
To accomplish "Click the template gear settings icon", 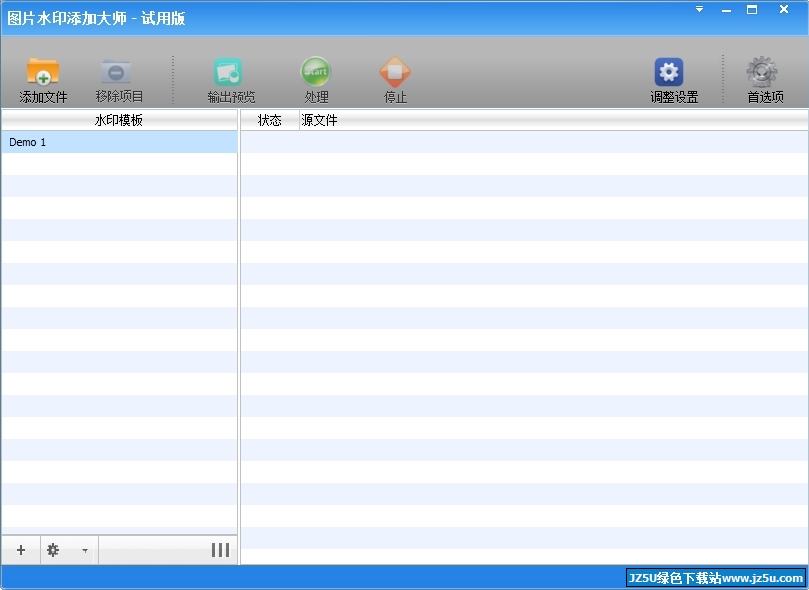I will point(53,550).
